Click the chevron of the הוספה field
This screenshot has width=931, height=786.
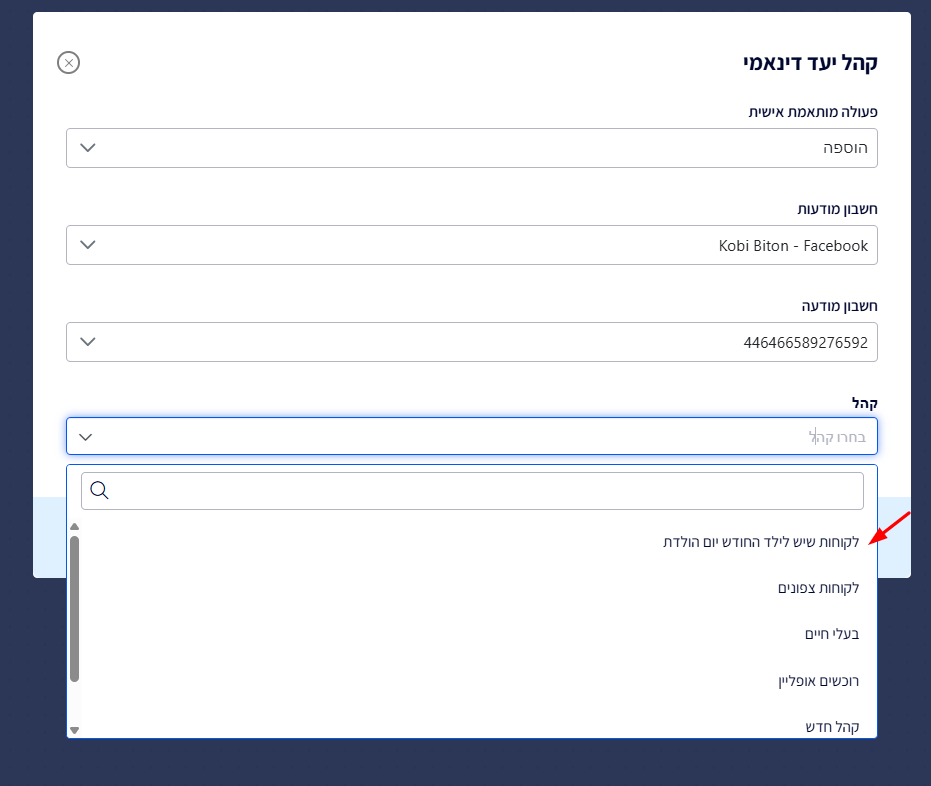[x=88, y=148]
